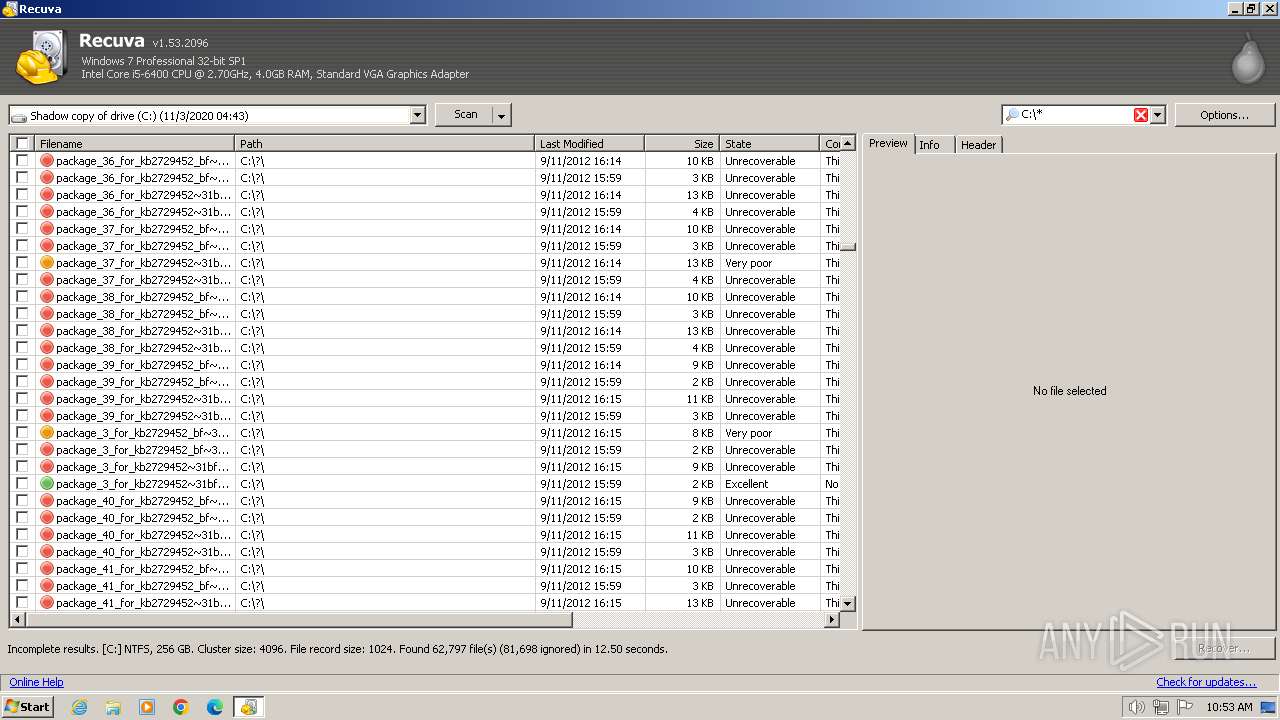1280x720 pixels.
Task: Check the package_40 9 KB file
Action: (x=22, y=501)
